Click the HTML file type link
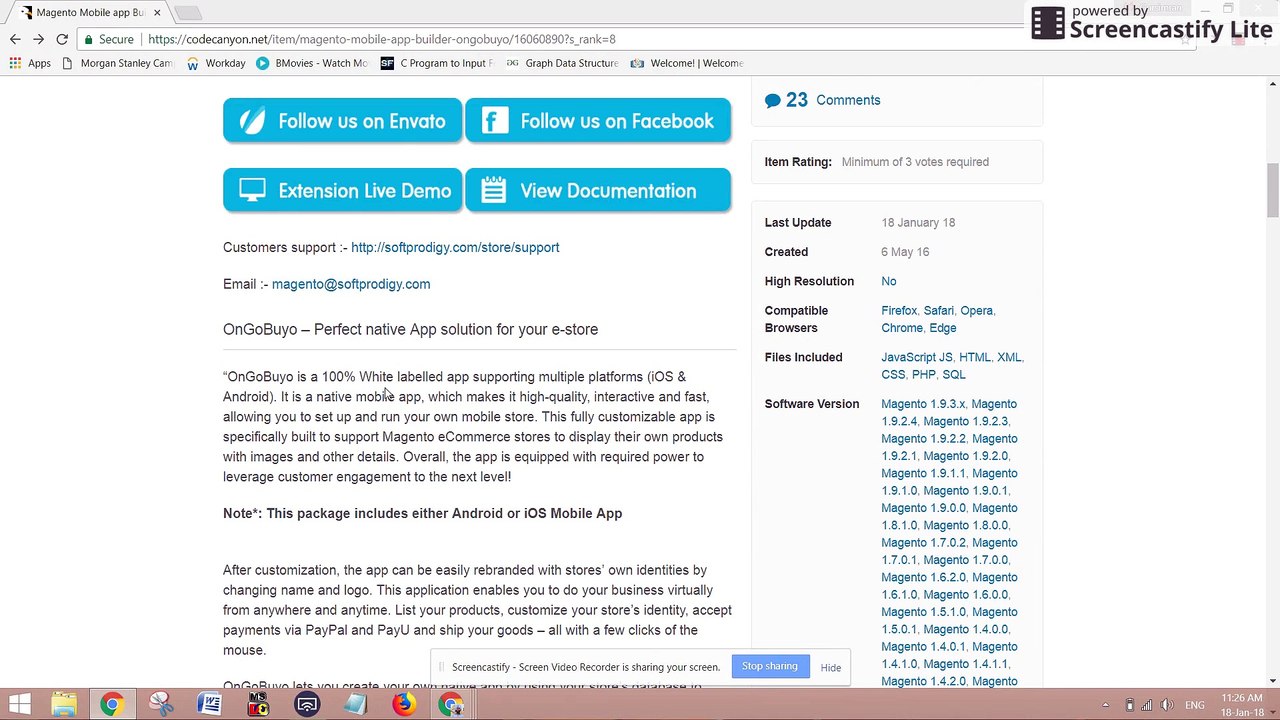Screen dimensions: 1280x720 [x=974, y=357]
